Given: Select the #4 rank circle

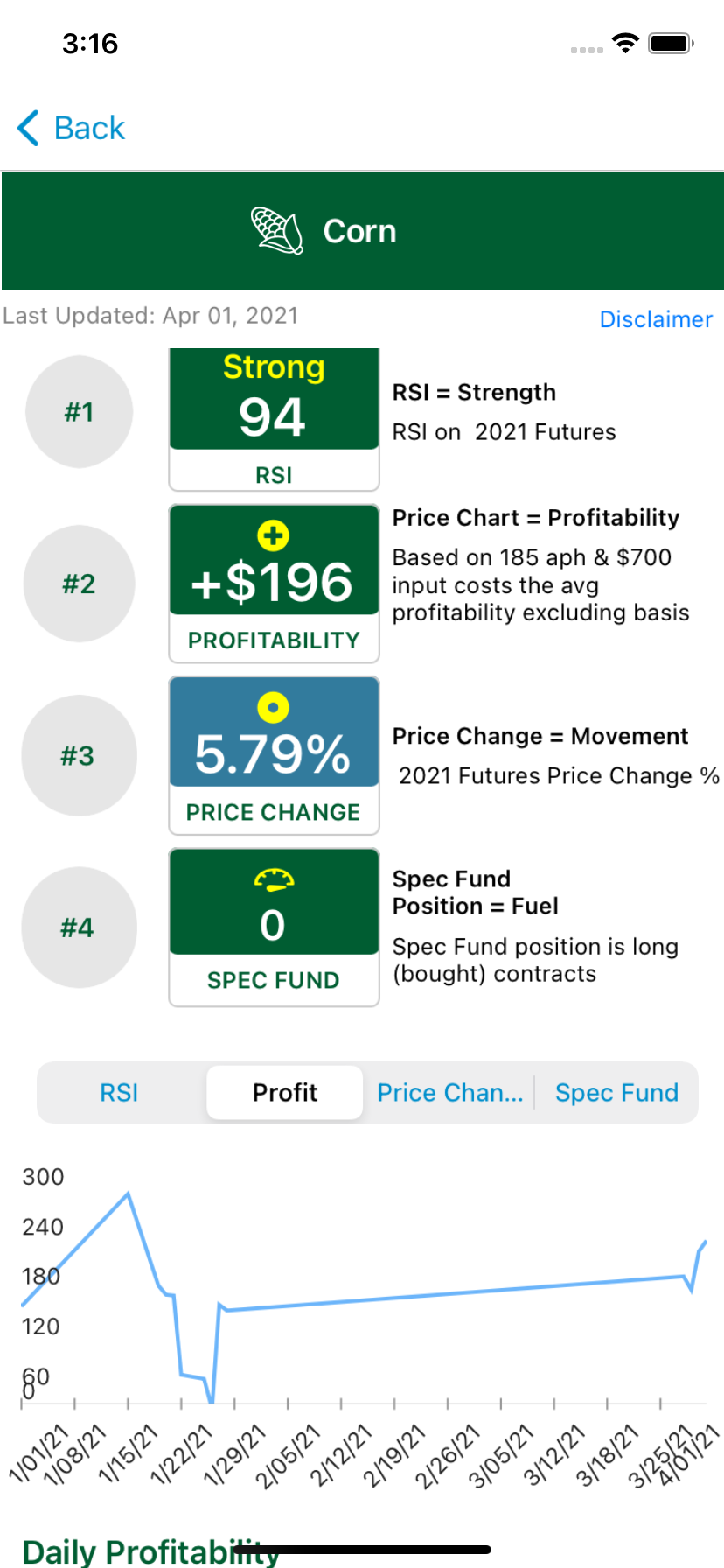Looking at the screenshot, I should click(x=79, y=927).
